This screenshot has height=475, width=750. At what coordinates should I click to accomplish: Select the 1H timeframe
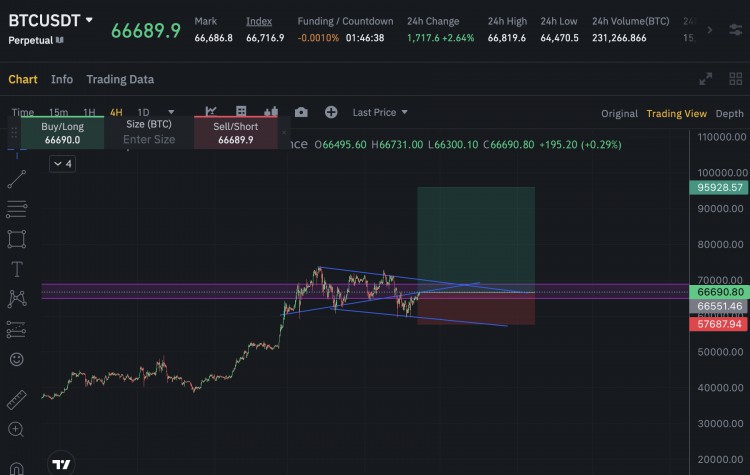pyautogui.click(x=89, y=112)
